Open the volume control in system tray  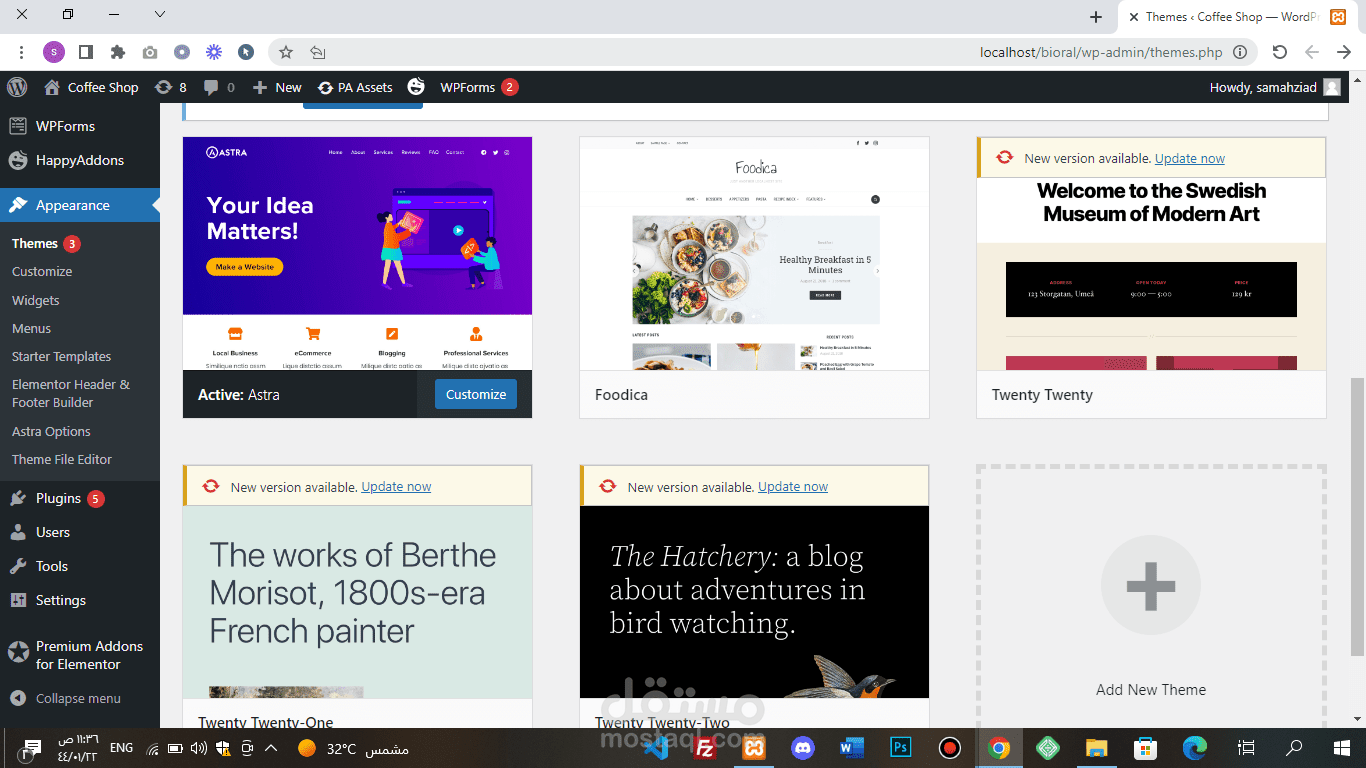(198, 748)
